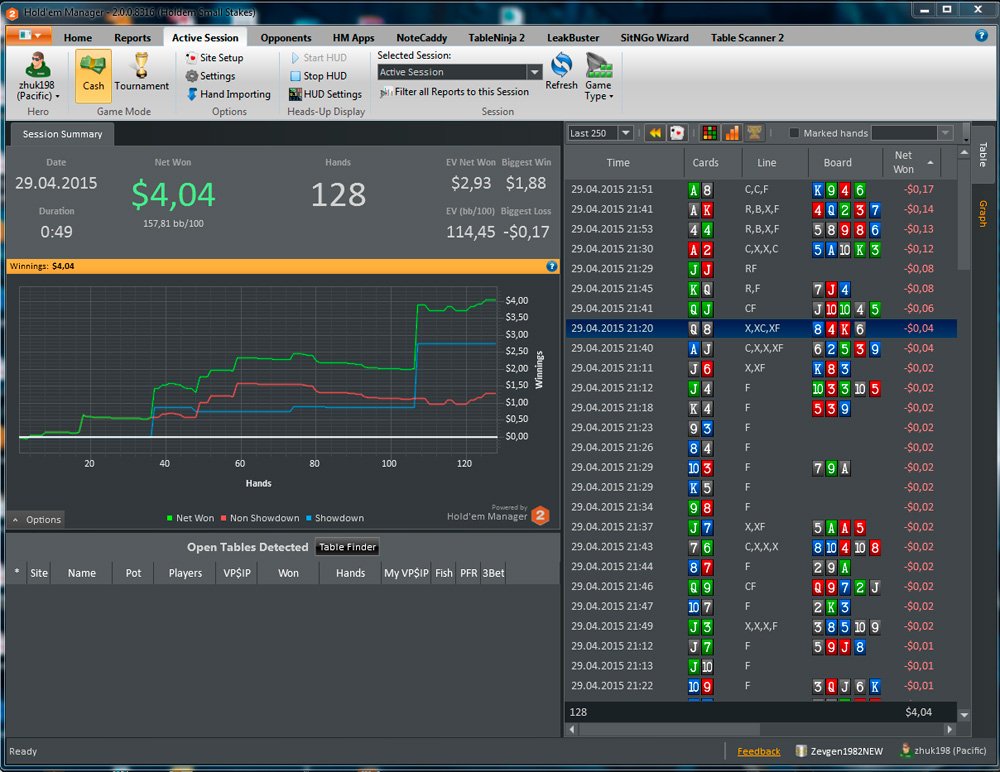Sort hands by Time column header
1000x772 pixels.
617,163
